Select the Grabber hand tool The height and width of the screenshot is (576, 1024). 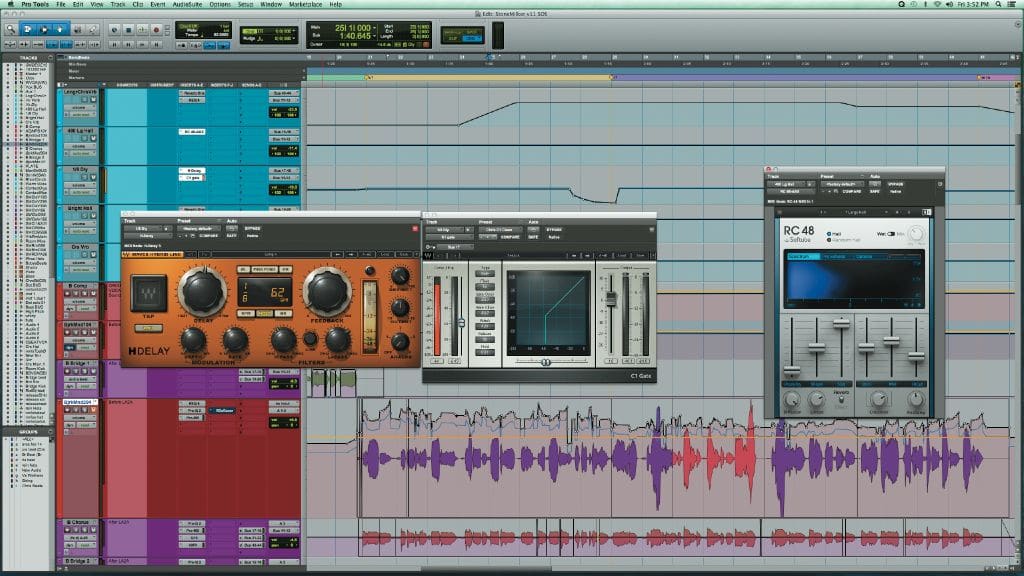pyautogui.click(x=59, y=29)
